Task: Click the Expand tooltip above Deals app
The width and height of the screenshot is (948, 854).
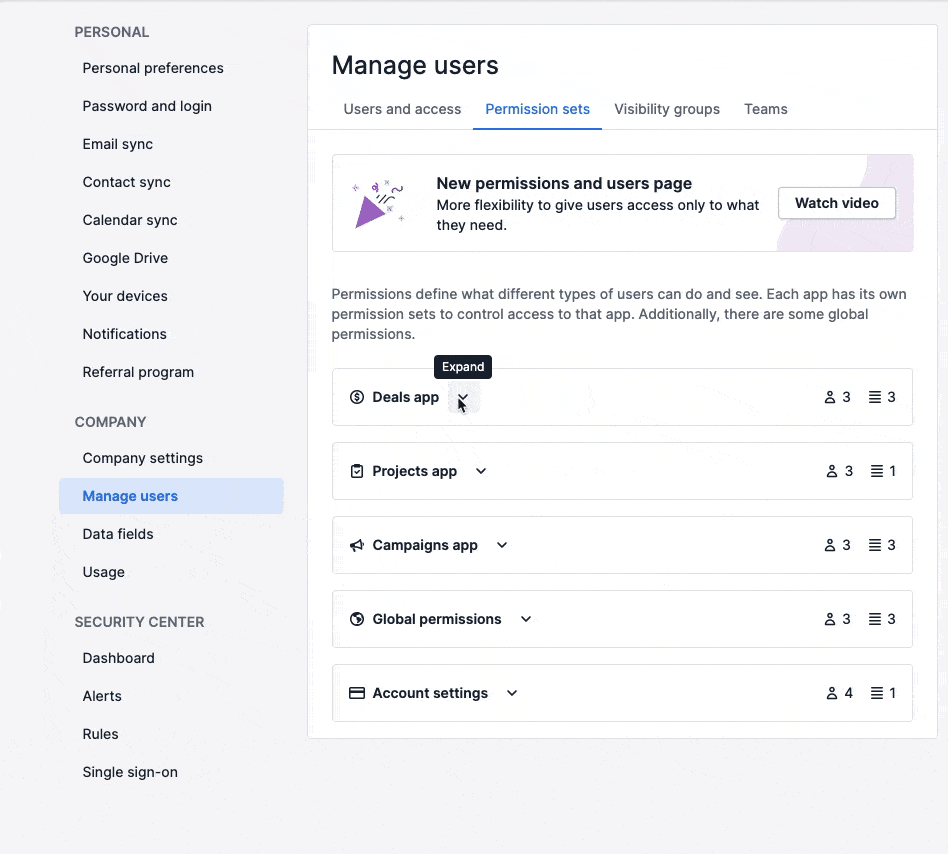Action: pos(462,367)
